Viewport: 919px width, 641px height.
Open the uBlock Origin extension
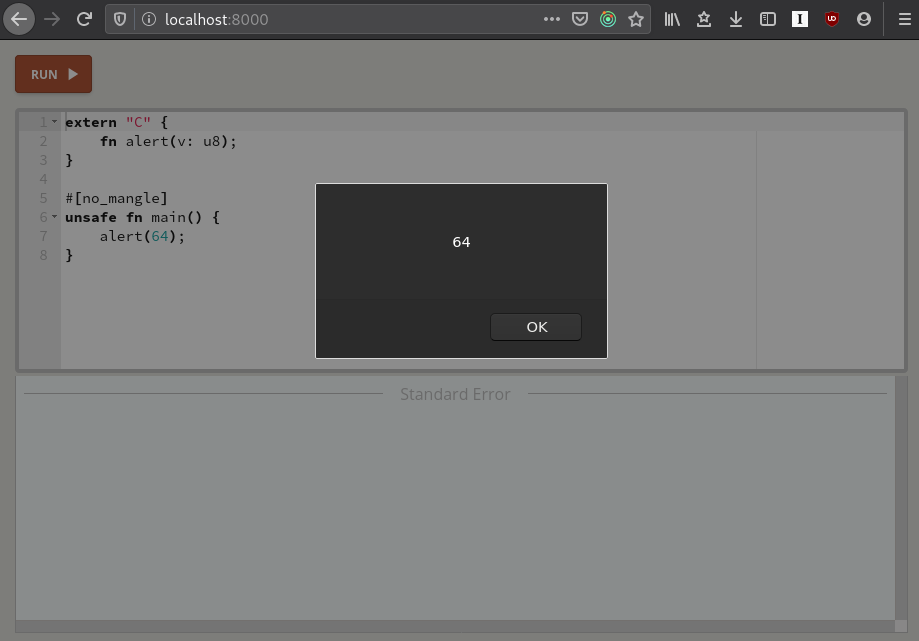(x=832, y=19)
